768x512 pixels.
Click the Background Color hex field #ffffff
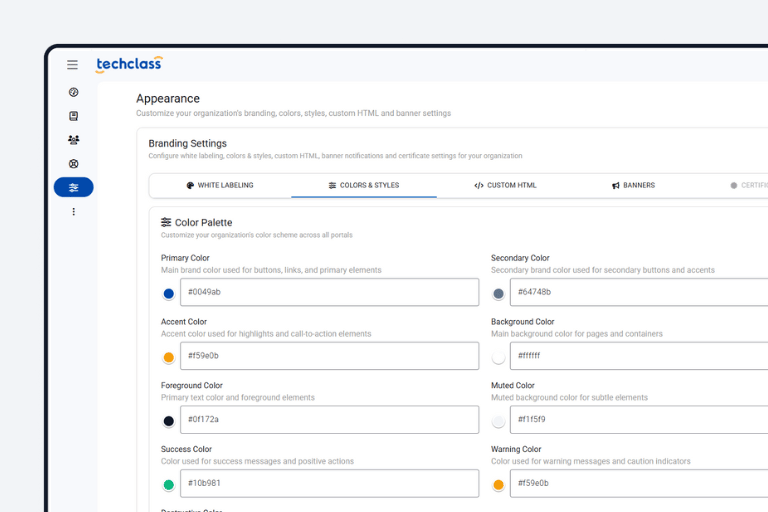click(x=639, y=356)
